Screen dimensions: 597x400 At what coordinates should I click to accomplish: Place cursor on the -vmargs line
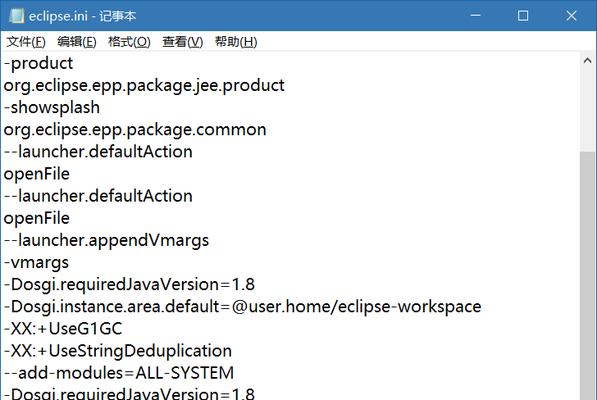[x=36, y=263]
